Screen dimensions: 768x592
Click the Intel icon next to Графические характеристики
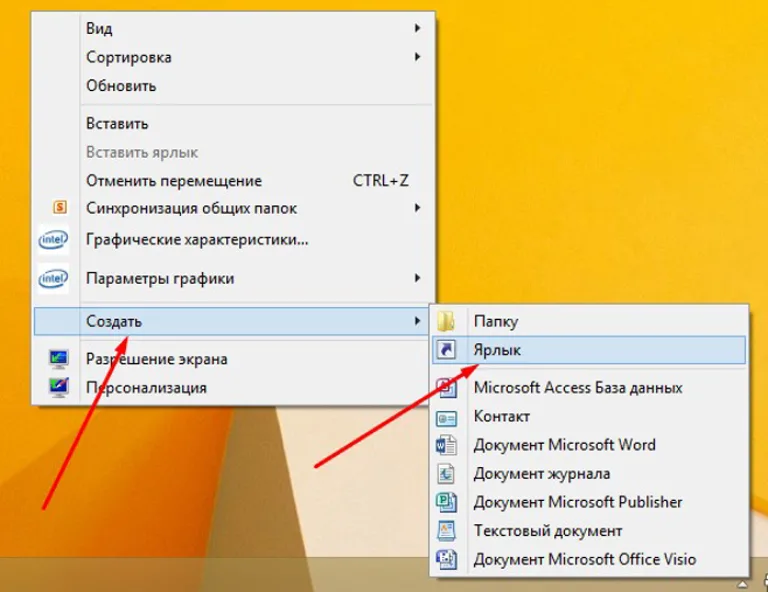pos(53,240)
